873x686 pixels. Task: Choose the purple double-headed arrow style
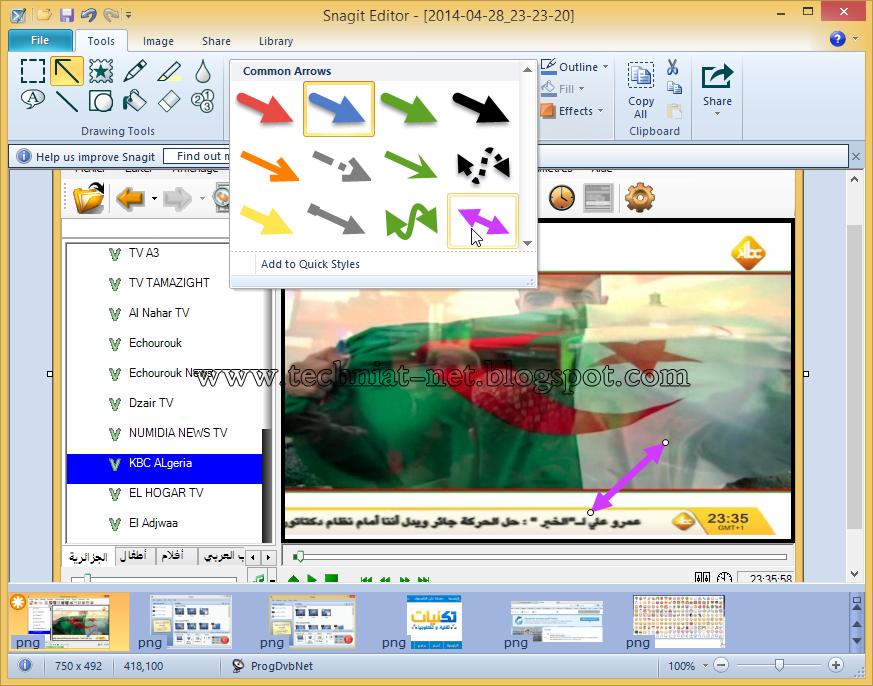click(x=483, y=221)
